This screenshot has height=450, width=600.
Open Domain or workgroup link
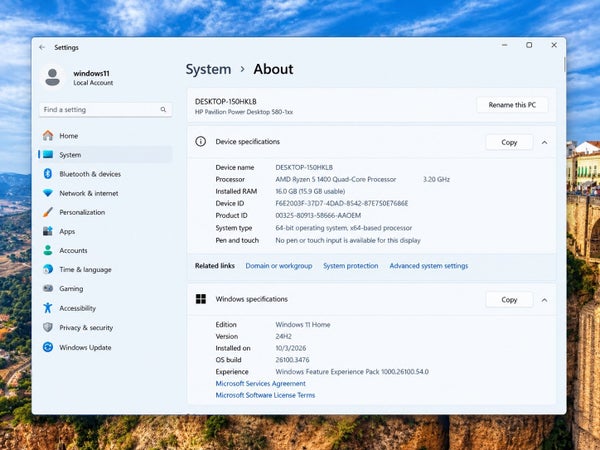[x=279, y=266]
